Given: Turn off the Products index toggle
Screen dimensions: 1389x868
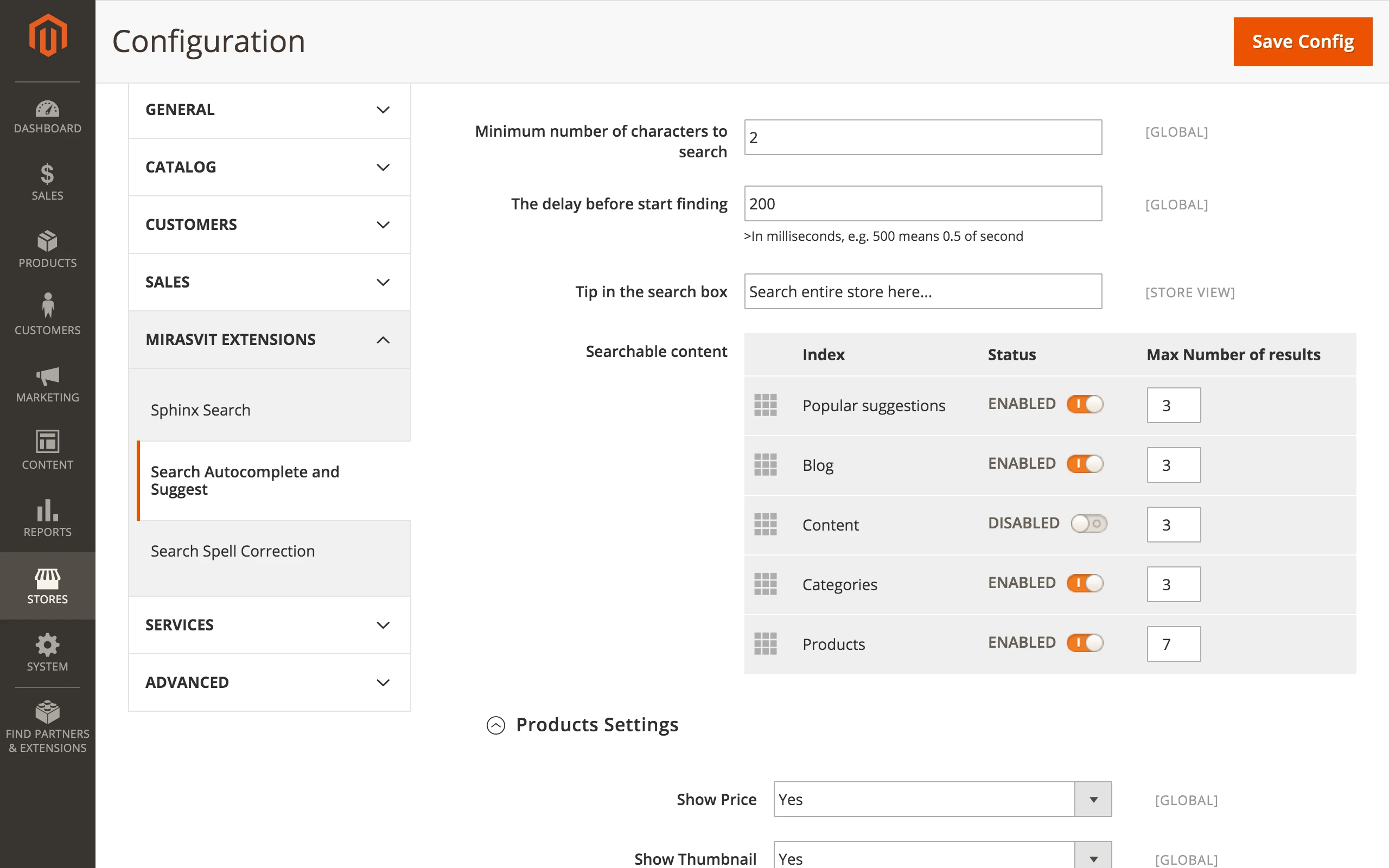Looking at the screenshot, I should (x=1084, y=643).
